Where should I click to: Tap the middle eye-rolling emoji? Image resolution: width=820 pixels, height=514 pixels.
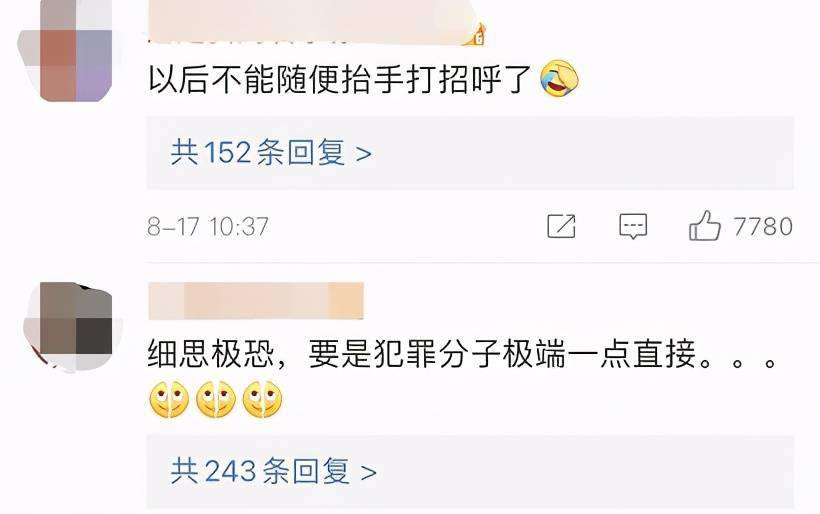(215, 399)
